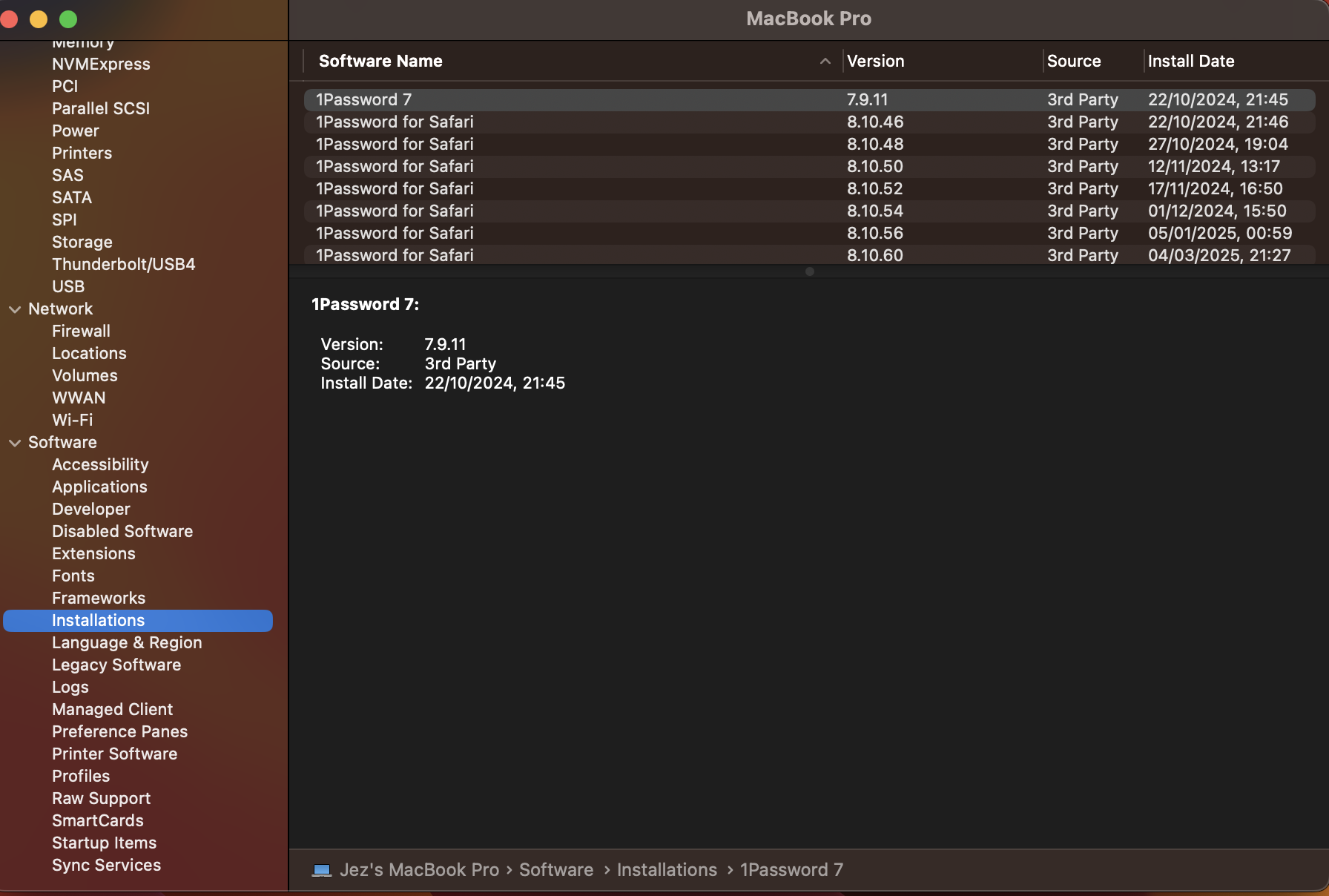The width and height of the screenshot is (1329, 896).
Task: Open Printer Software in the sidebar
Action: pyautogui.click(x=114, y=754)
